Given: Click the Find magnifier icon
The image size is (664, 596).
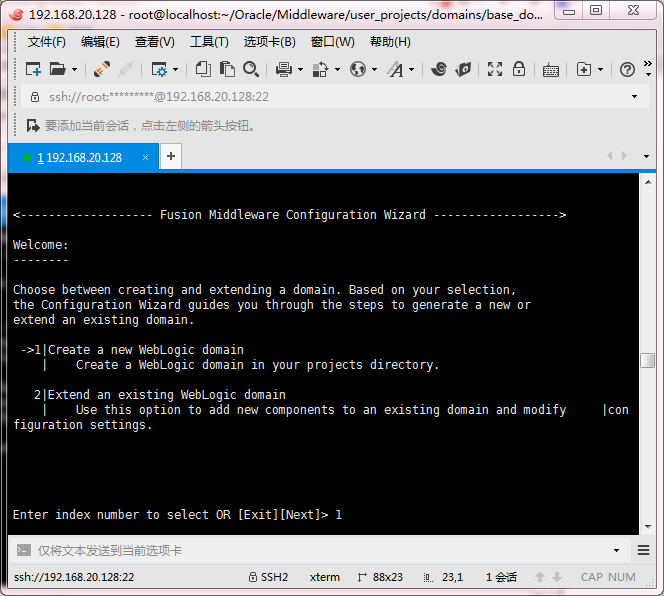Looking at the screenshot, I should point(251,69).
